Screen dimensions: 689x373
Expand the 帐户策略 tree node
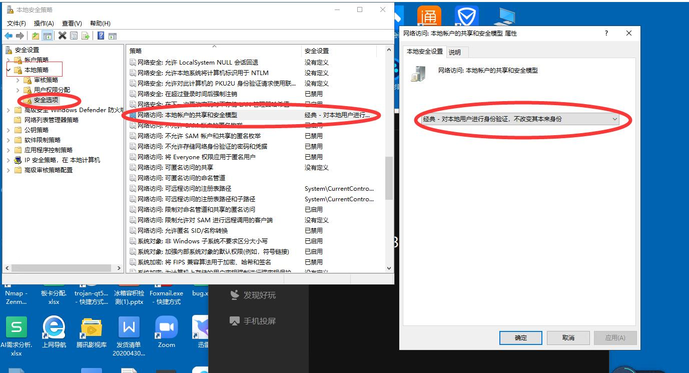(8, 60)
